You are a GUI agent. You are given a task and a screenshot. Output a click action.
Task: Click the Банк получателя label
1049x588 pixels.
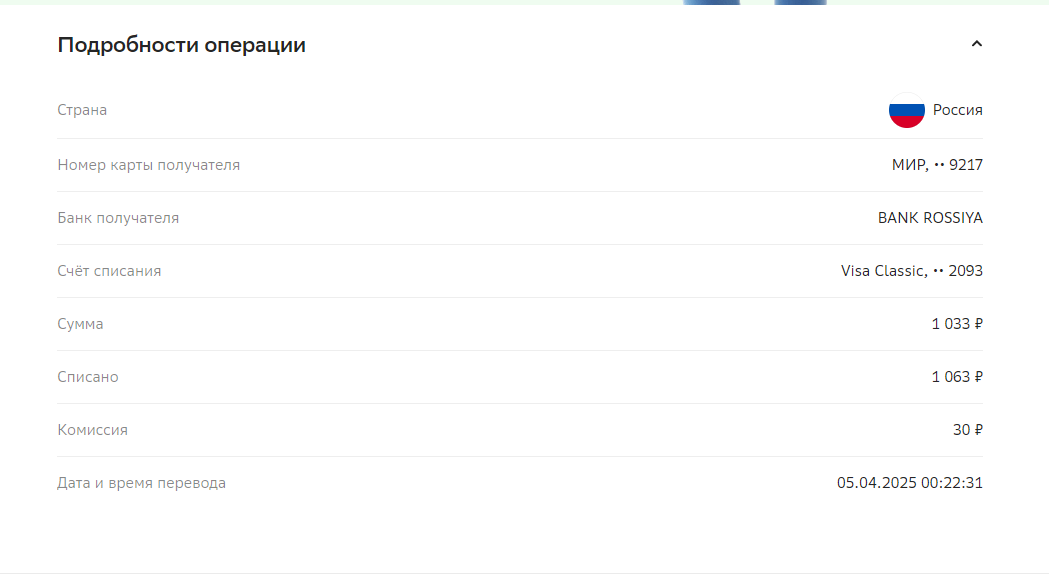click(118, 218)
